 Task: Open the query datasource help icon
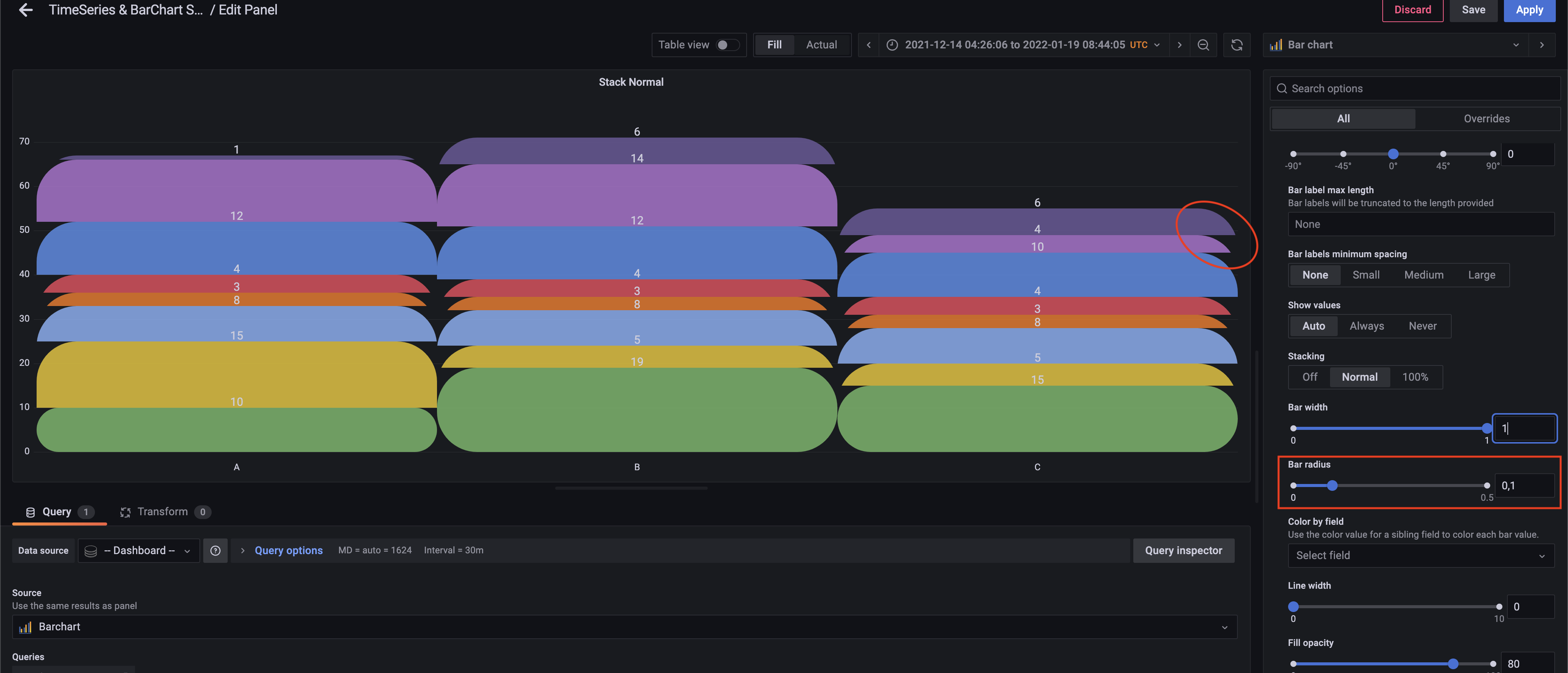click(x=215, y=550)
